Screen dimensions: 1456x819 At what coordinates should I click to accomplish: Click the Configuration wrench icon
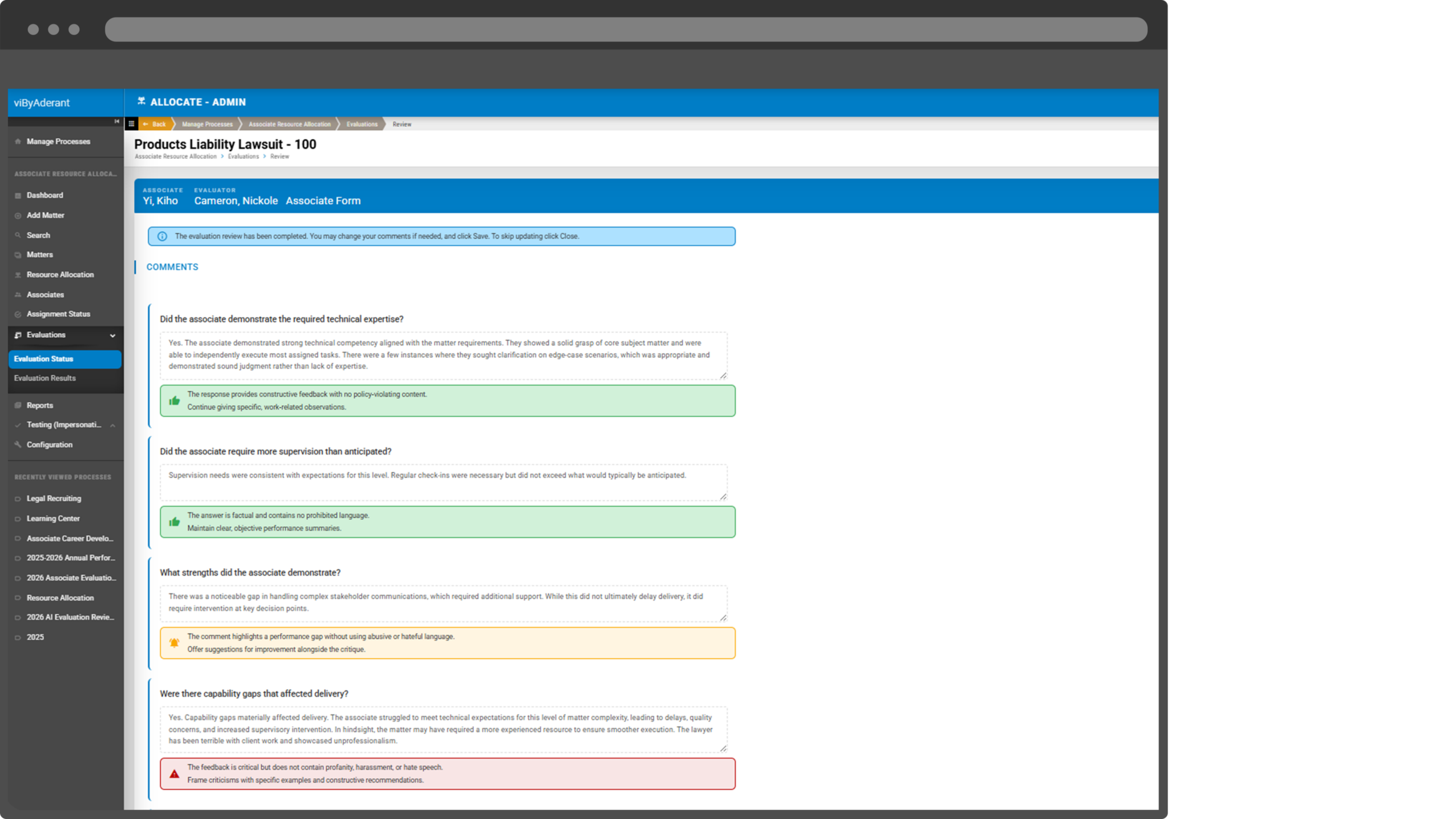[18, 445]
